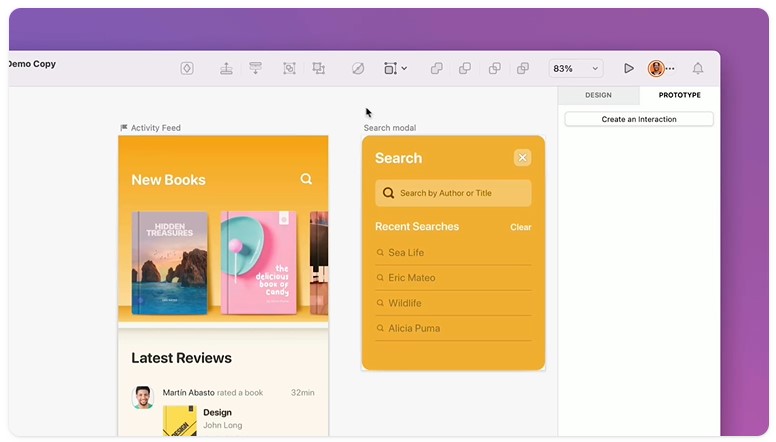Select the Activity Feed artboard label
Screen dimensions: 776x442
coord(155,128)
